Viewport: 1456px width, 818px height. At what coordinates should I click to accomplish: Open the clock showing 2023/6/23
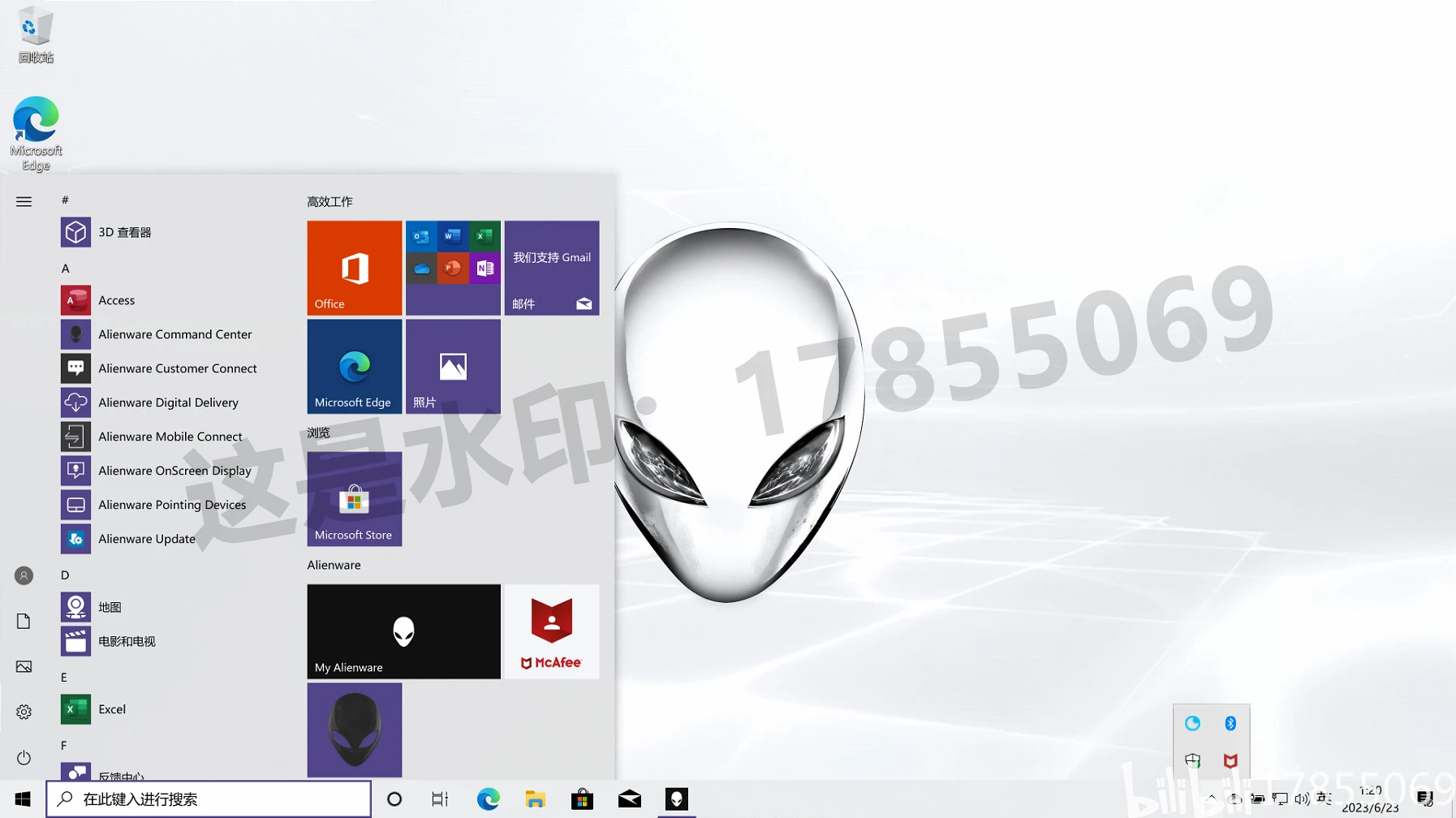click(x=1370, y=799)
